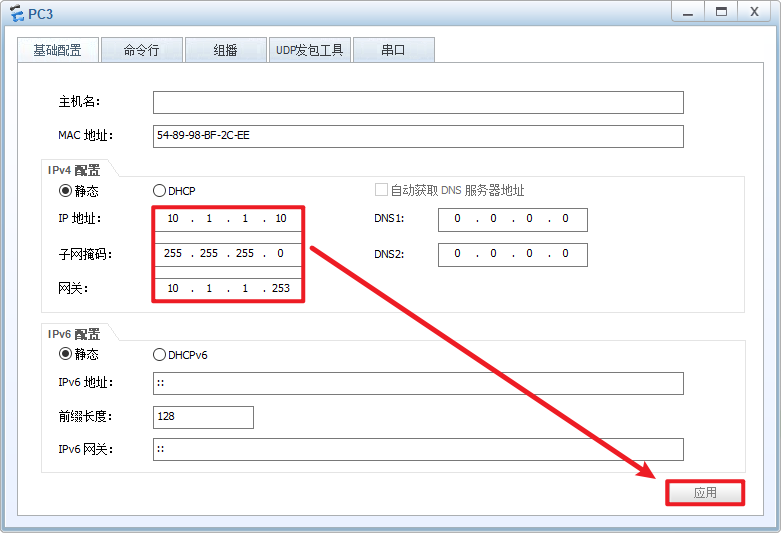781x533 pixels.
Task: Focus the IP 地址 input field
Action: tap(228, 219)
